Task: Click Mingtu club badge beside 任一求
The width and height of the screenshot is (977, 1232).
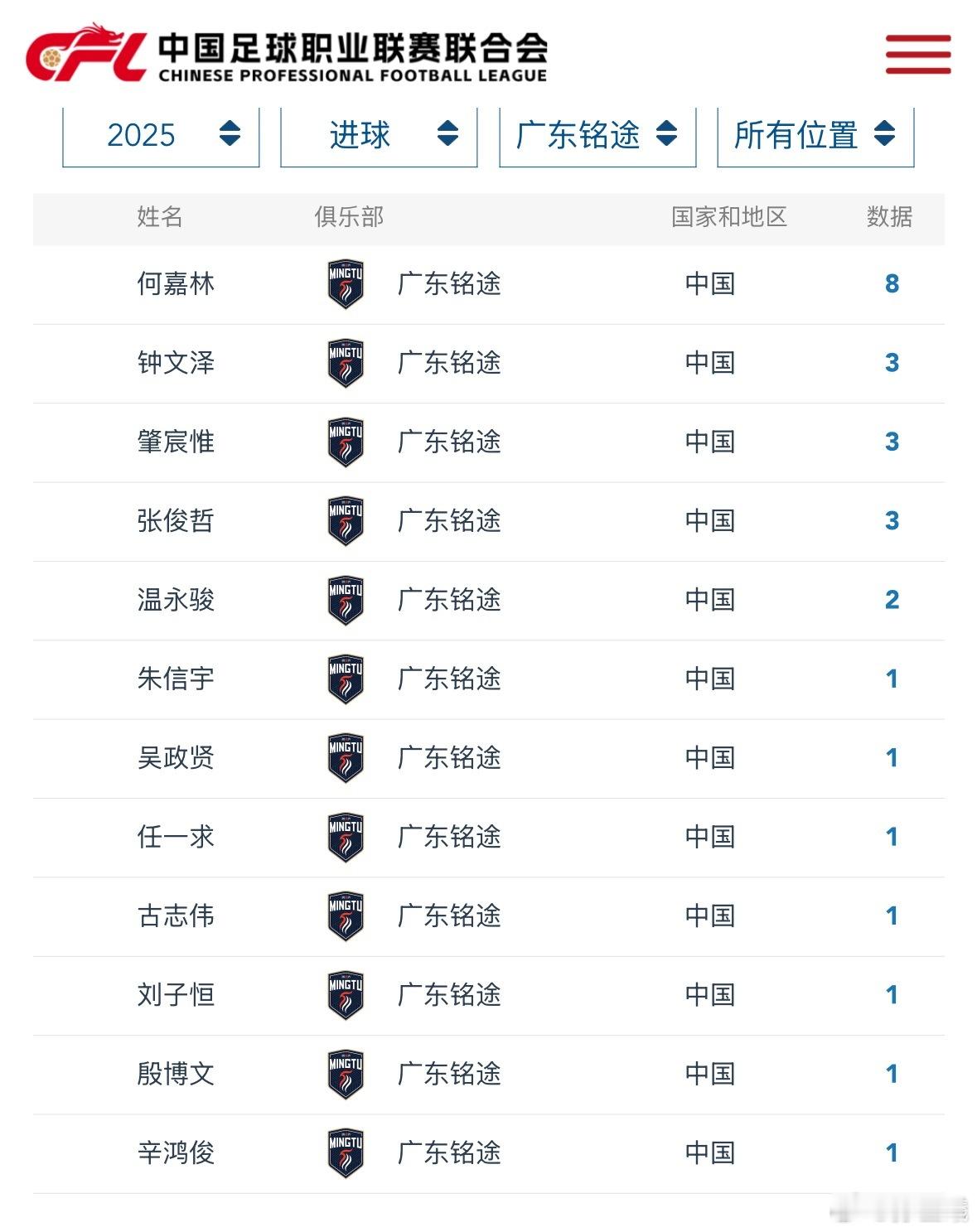Action: pyautogui.click(x=346, y=837)
